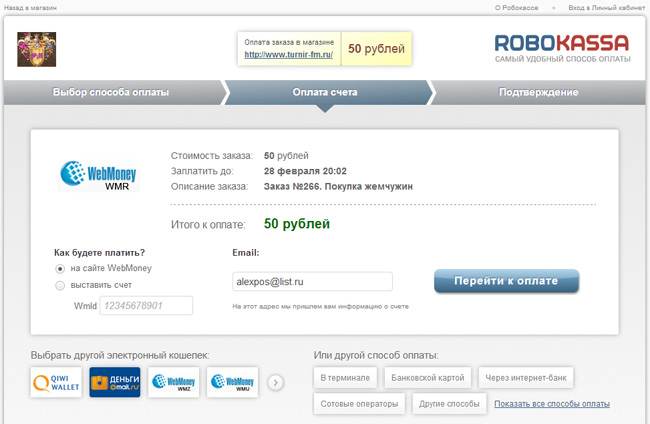The height and width of the screenshot is (424, 650).
Task: Open the 'Выбор способа оплаты' step tab
Action: tap(111, 92)
